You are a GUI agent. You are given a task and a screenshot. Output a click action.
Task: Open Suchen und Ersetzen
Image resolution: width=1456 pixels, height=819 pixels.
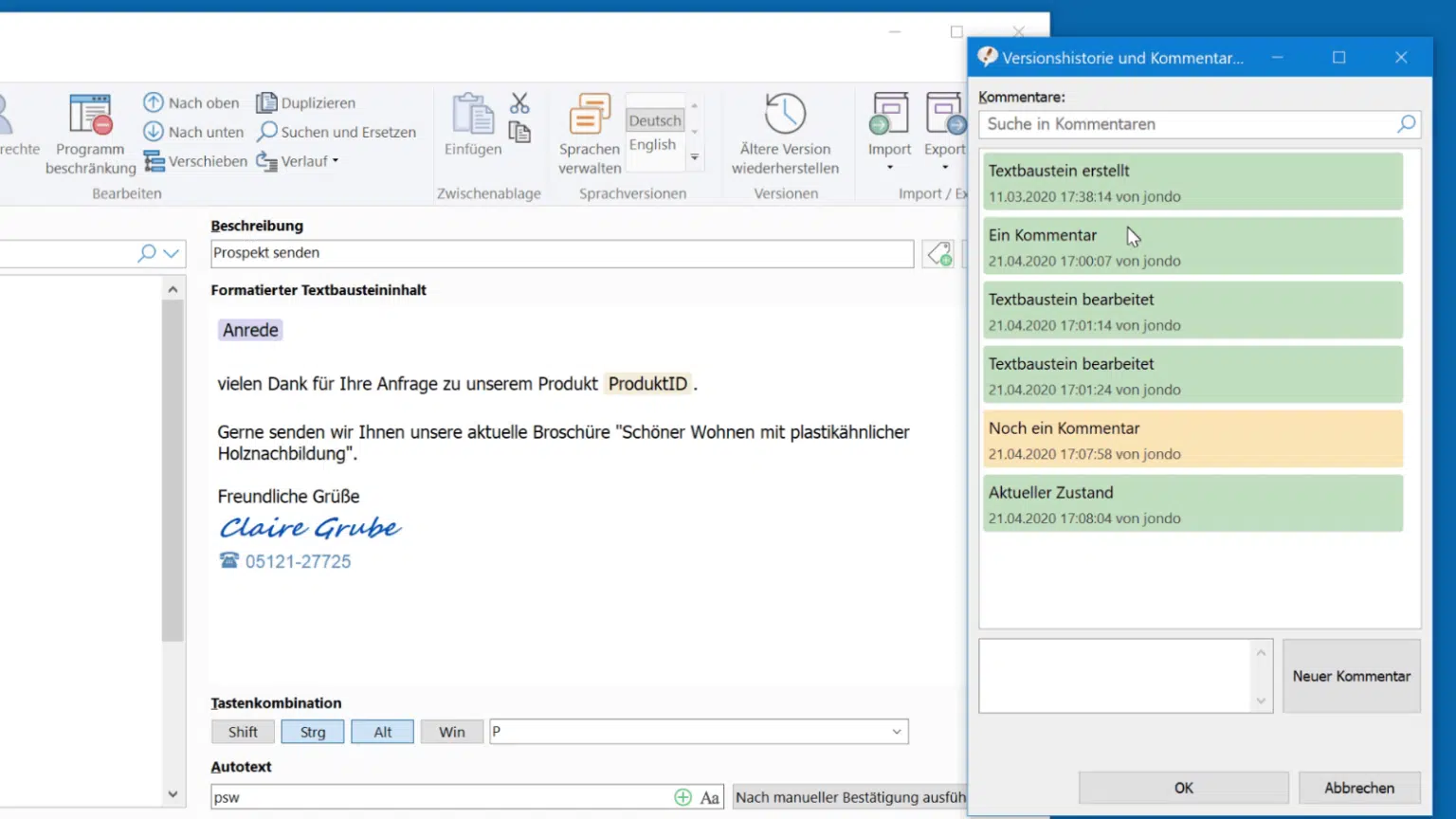(337, 132)
